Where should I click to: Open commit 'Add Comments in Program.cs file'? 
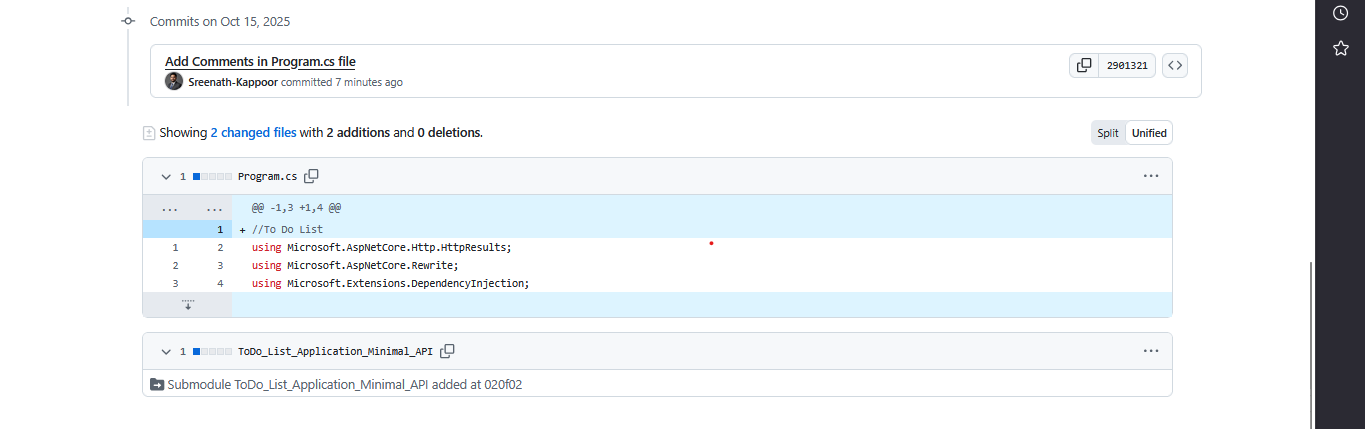(260, 62)
